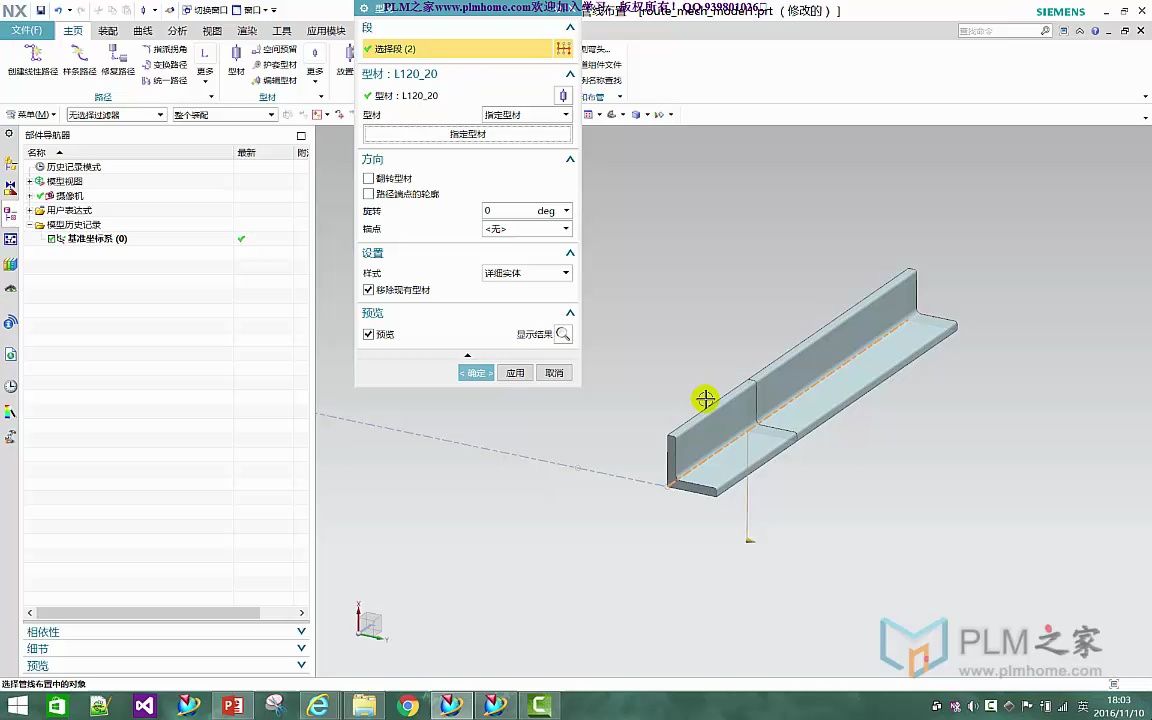
Task: Open the assembly navigator sidebar tab
Action: [10, 163]
